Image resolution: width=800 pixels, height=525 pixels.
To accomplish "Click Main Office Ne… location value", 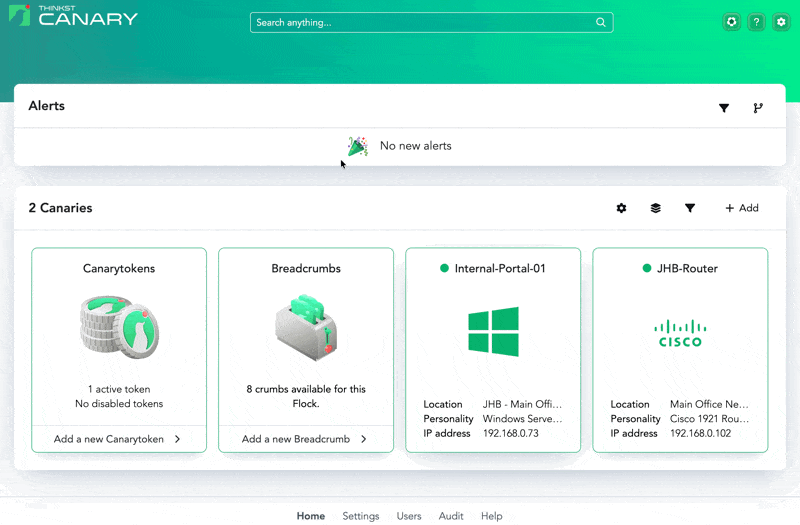I will (x=709, y=404).
